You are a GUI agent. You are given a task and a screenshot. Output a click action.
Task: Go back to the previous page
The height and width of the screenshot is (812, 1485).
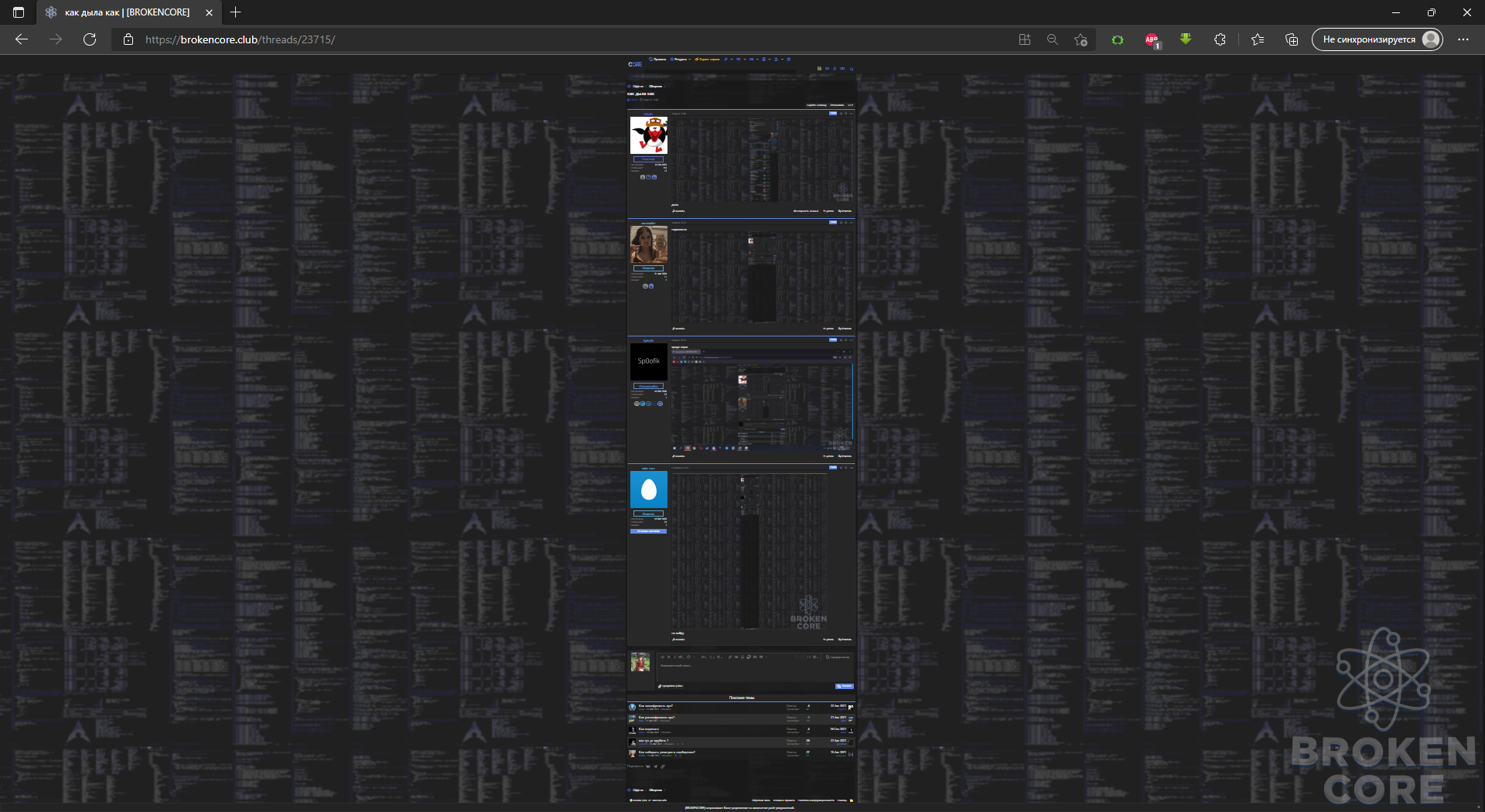pos(22,39)
